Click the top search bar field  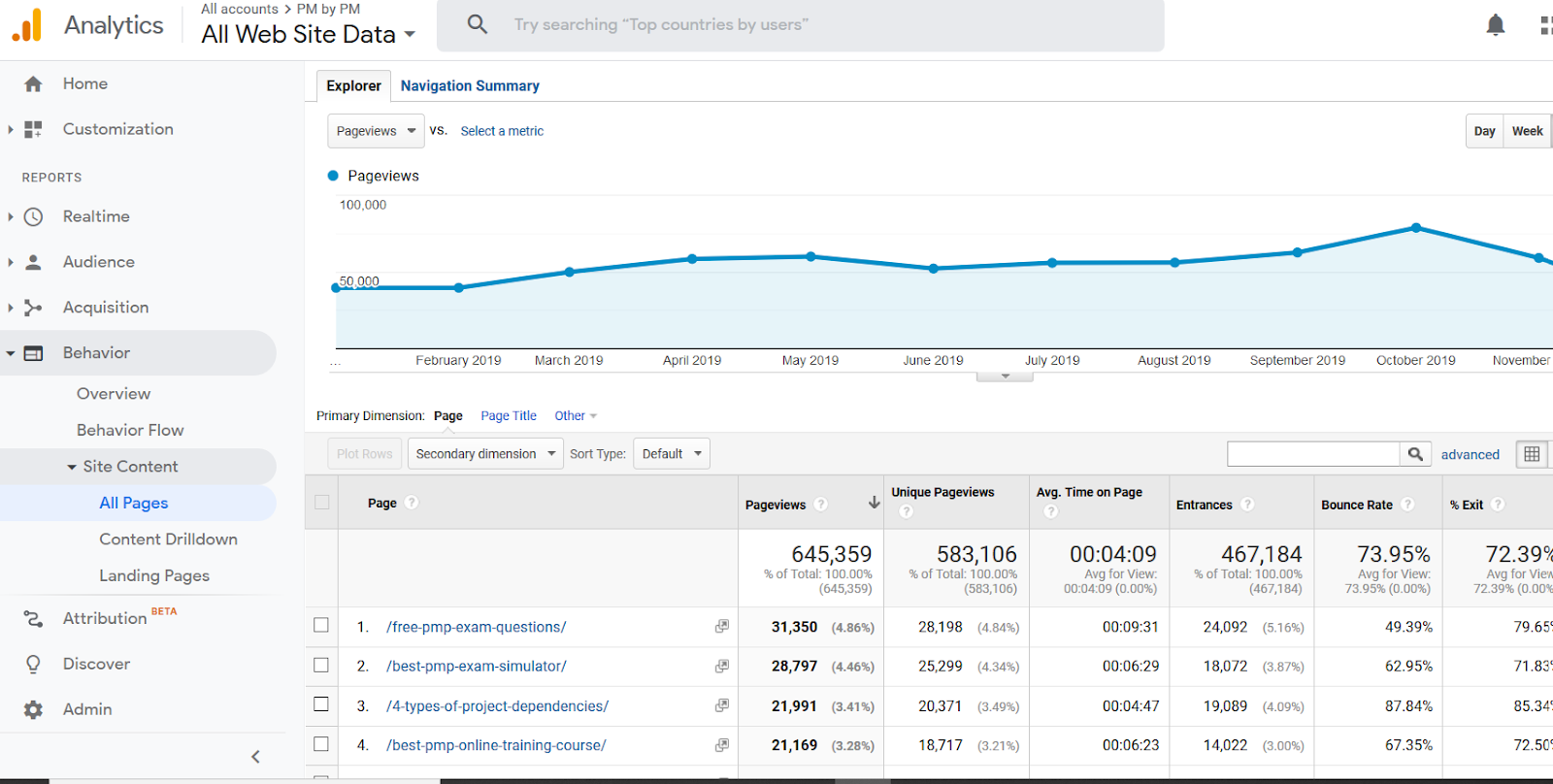(x=801, y=25)
